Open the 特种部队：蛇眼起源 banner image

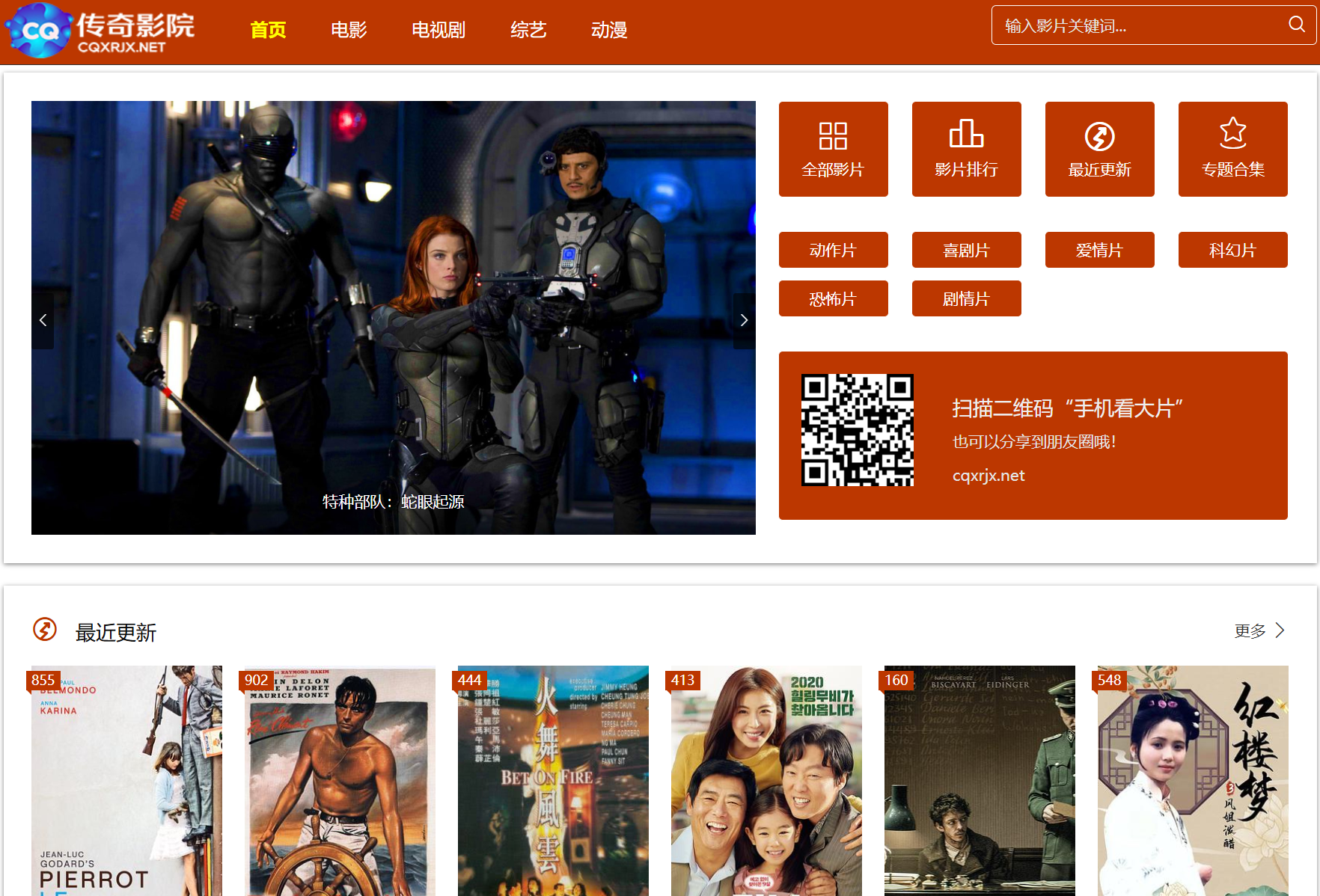394,318
